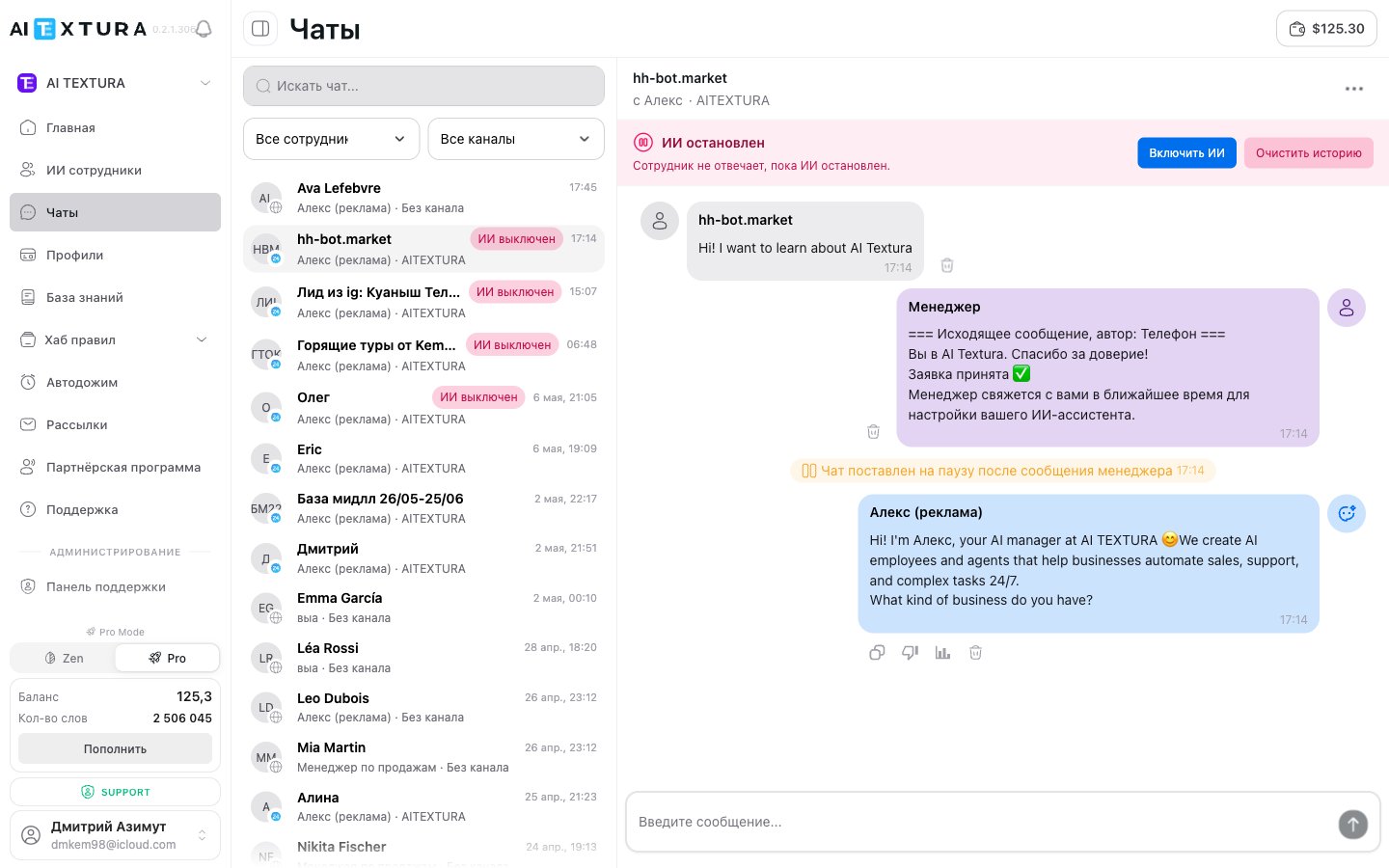Click the Профили card icon
The image size is (1389, 868).
pyautogui.click(x=28, y=255)
